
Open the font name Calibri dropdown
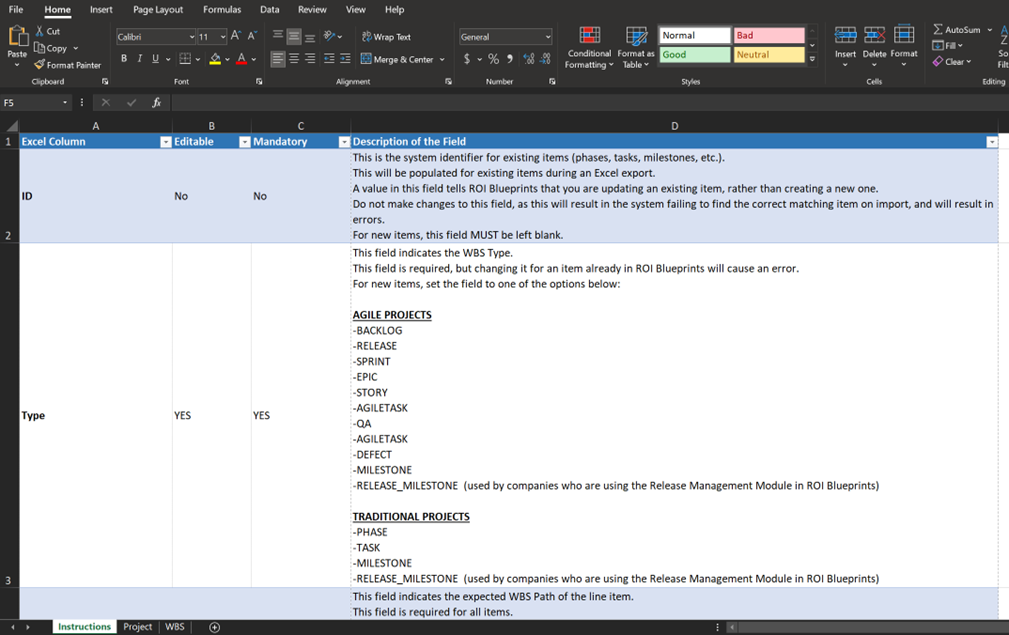(191, 37)
